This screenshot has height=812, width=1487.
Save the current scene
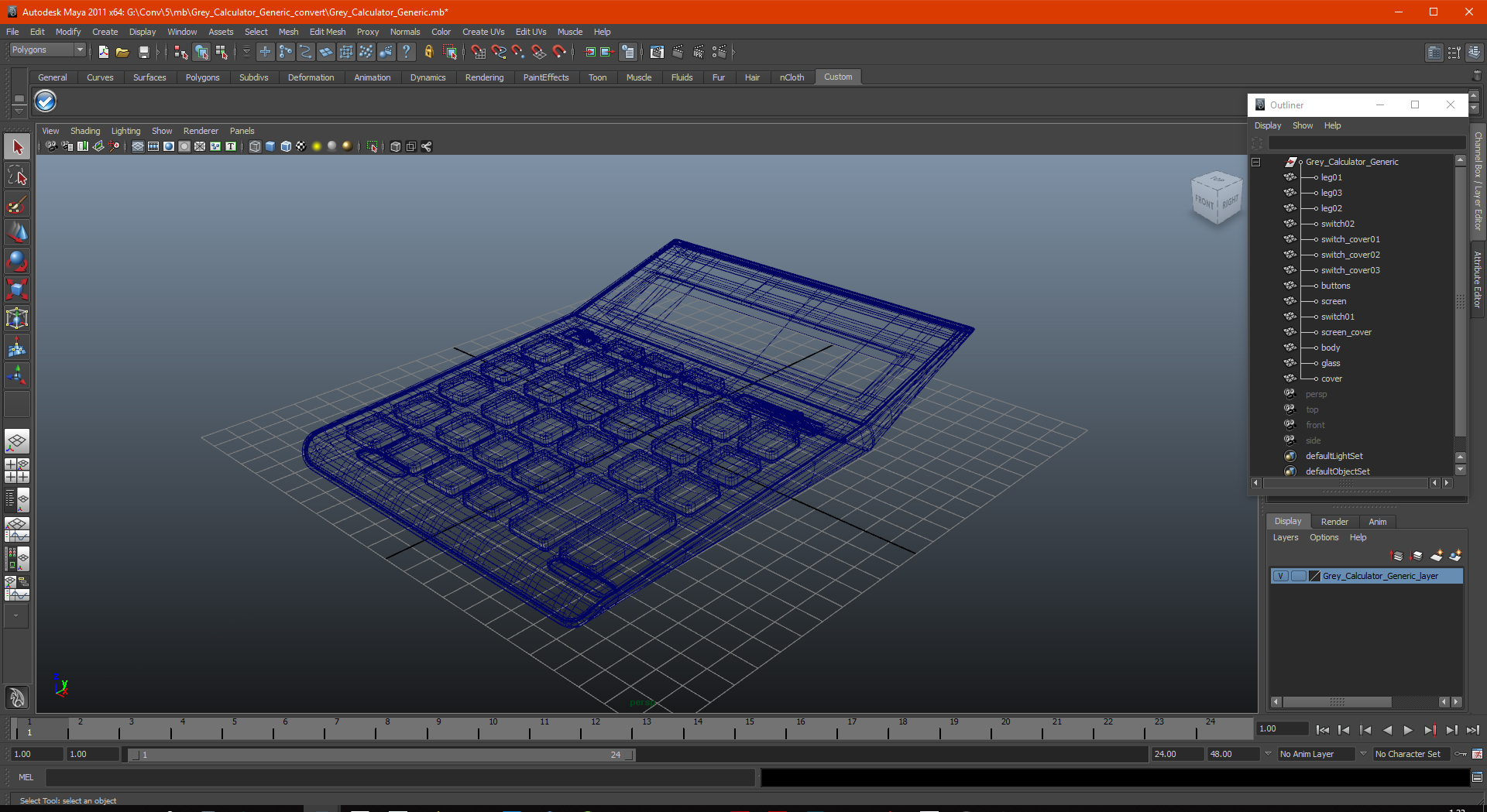pyautogui.click(x=143, y=52)
